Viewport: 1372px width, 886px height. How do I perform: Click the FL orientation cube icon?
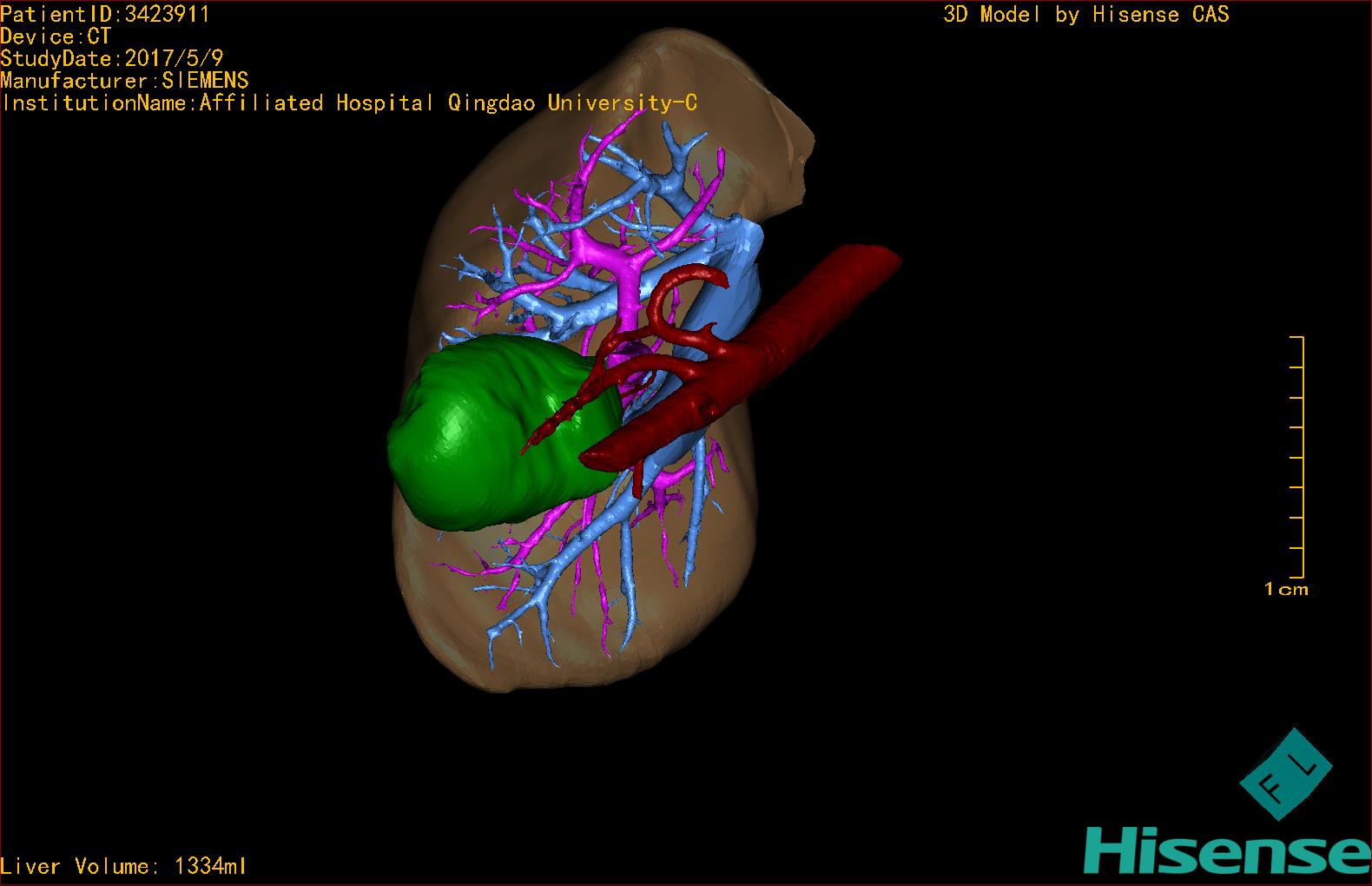1285,773
